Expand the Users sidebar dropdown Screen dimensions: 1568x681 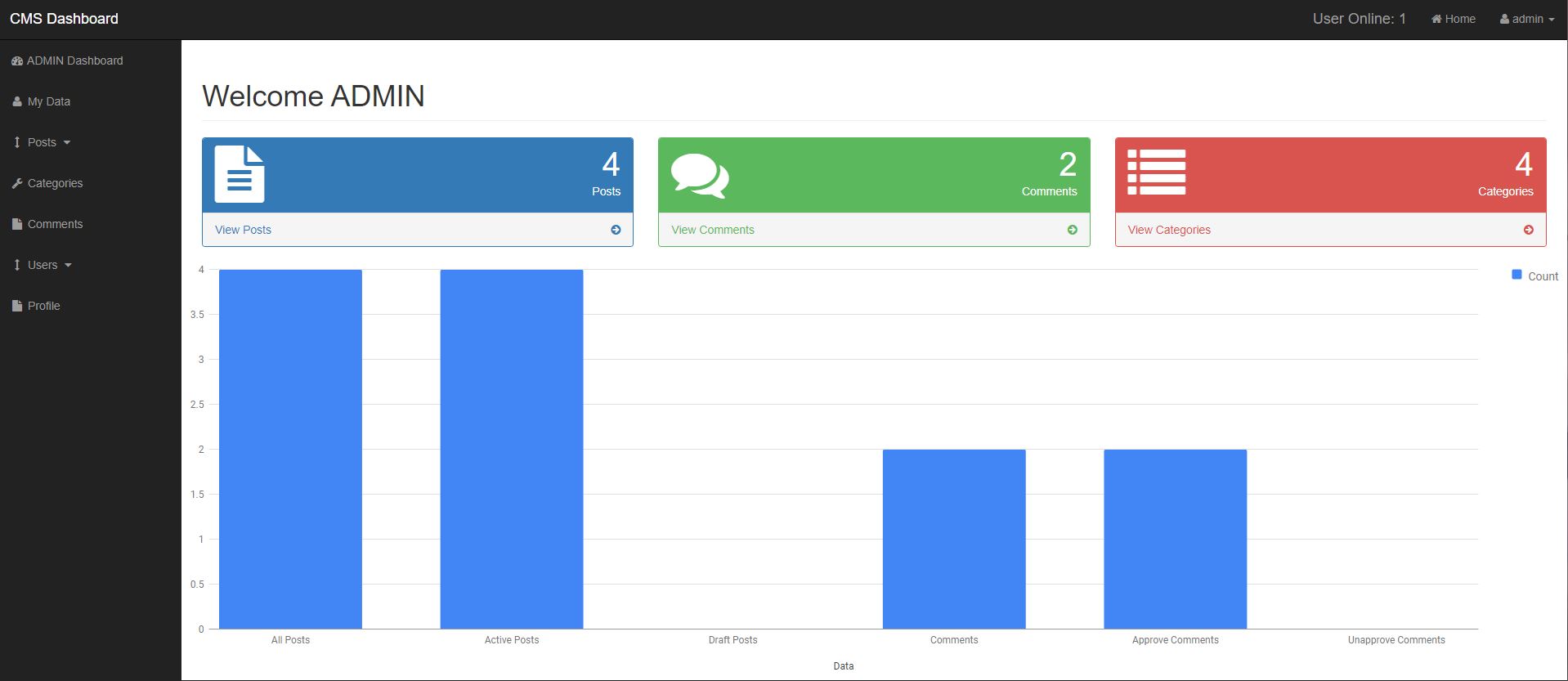pyautogui.click(x=43, y=265)
